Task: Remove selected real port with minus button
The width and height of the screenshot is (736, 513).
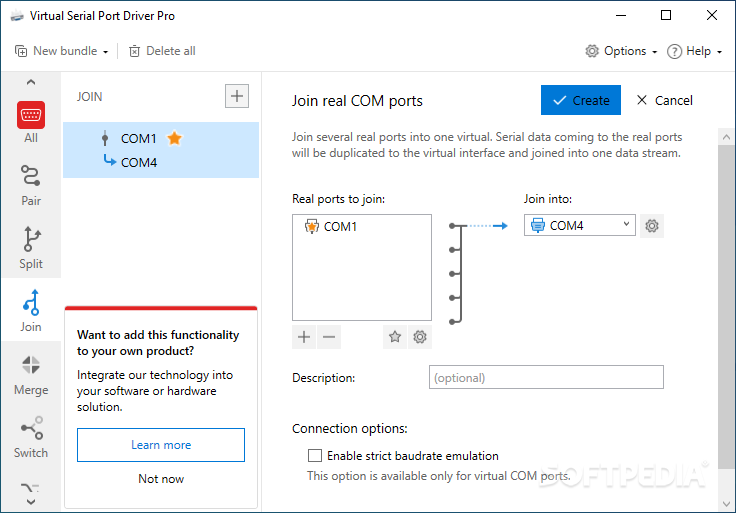Action: point(329,337)
